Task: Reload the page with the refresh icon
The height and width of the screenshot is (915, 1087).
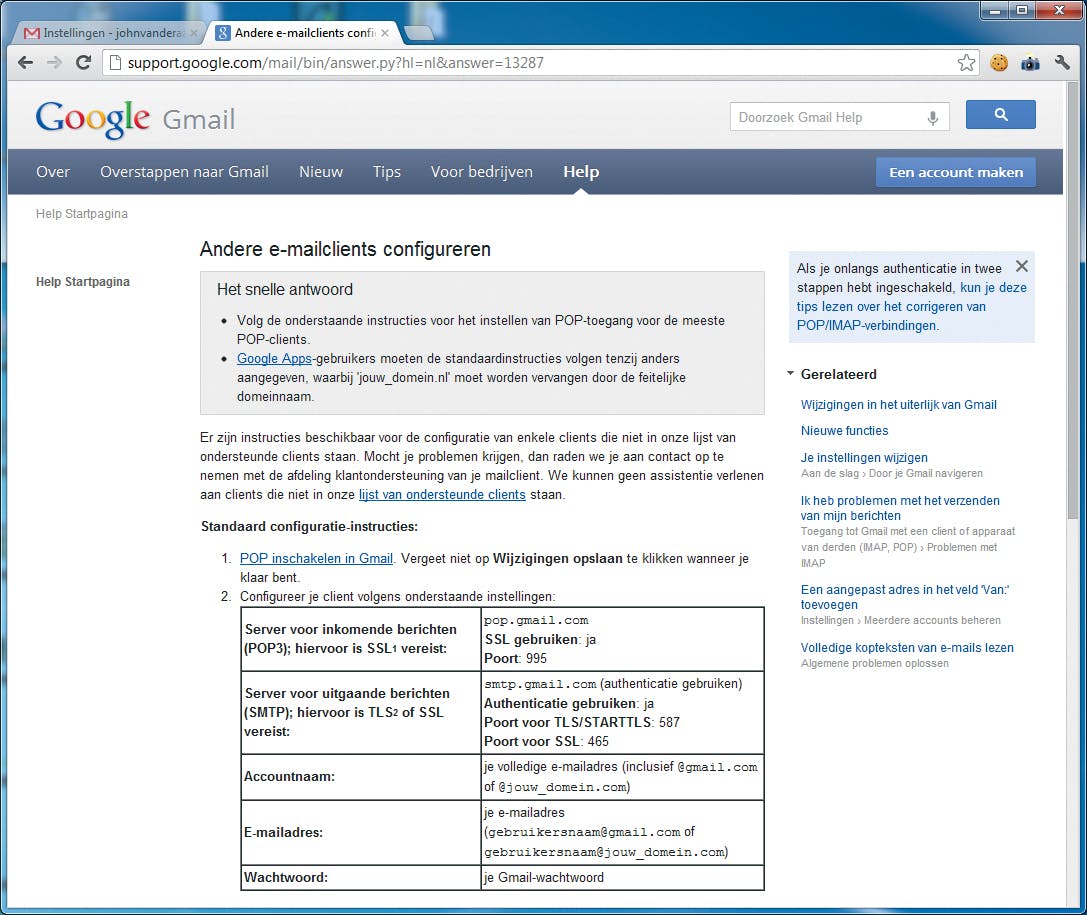Action: [83, 62]
